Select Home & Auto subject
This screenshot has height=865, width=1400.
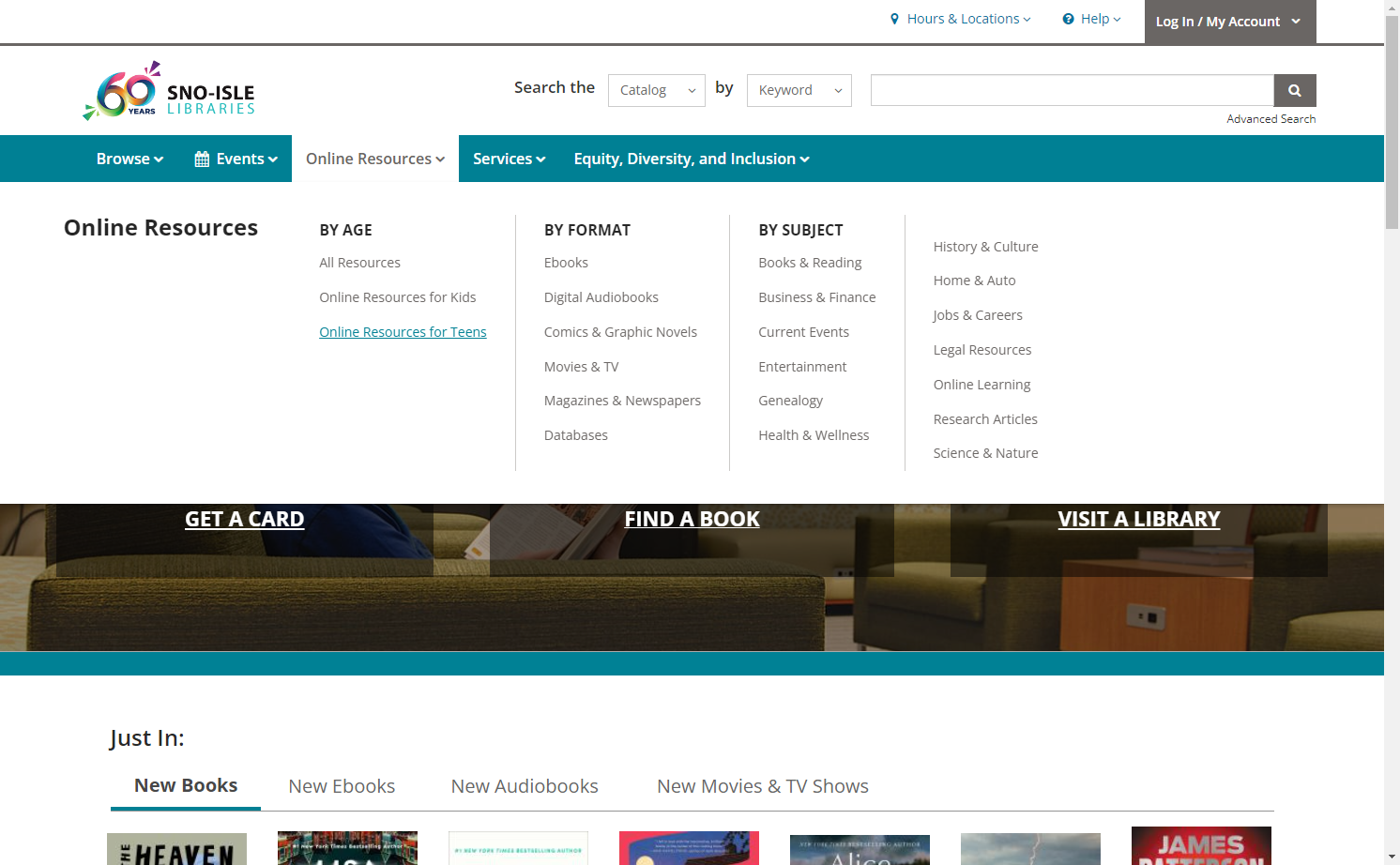975,281
